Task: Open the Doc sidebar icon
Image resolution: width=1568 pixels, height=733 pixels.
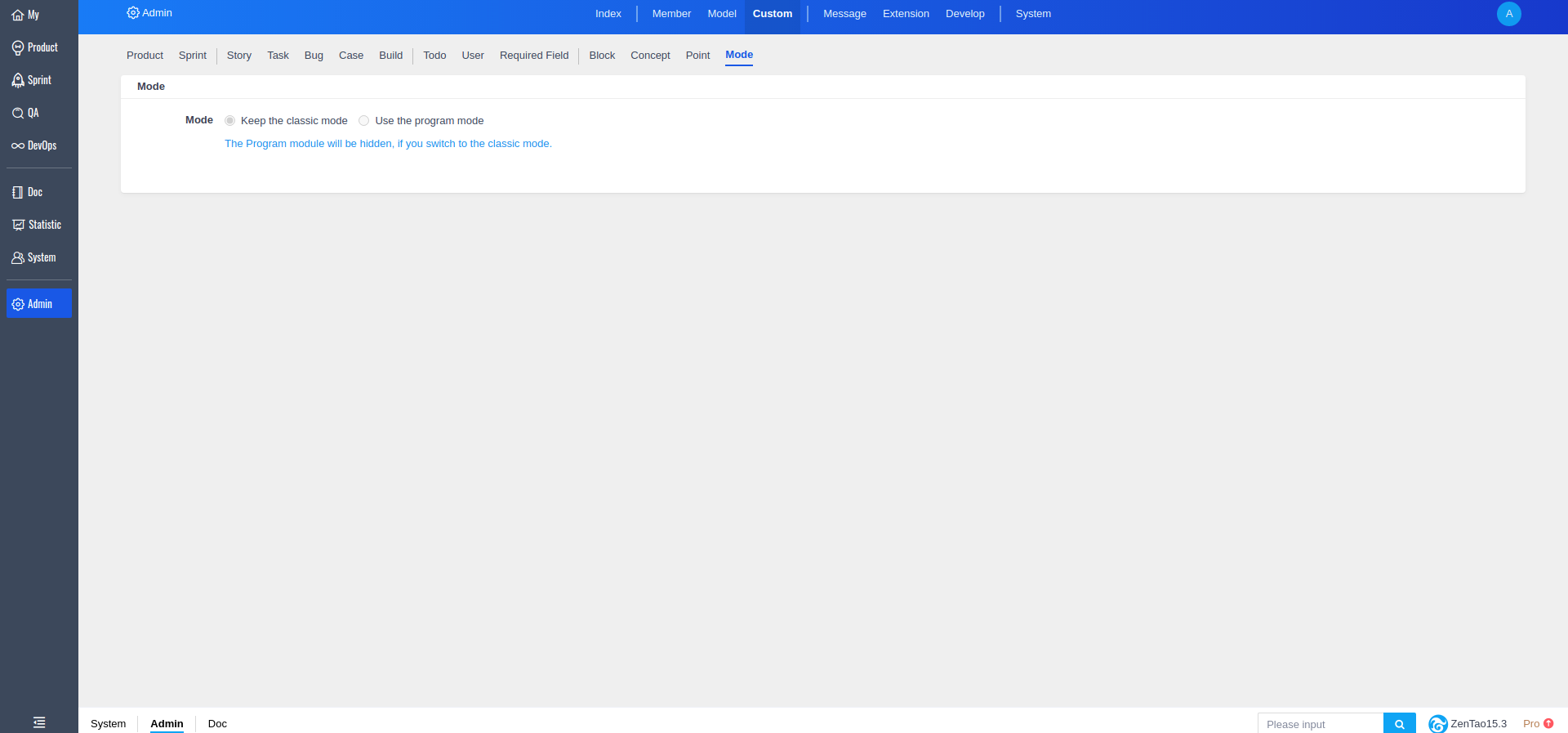Action: 18,192
